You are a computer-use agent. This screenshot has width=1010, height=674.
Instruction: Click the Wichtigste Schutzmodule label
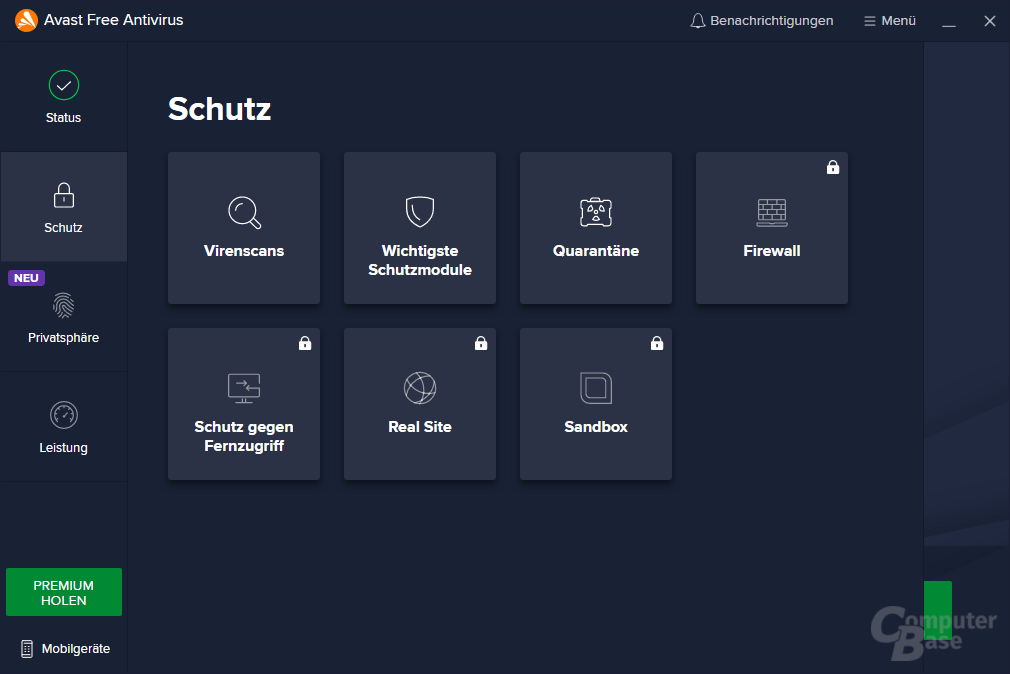click(420, 260)
